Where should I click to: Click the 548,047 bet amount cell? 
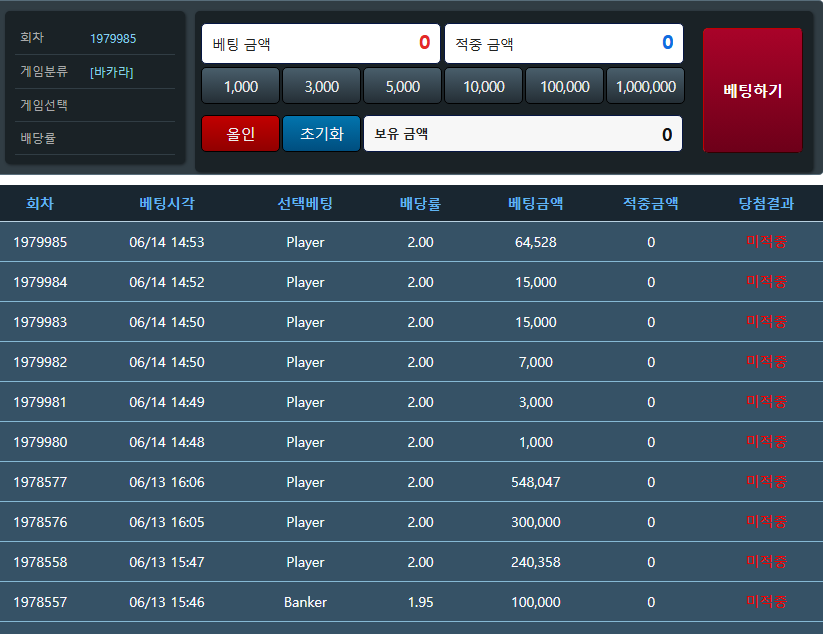coord(535,482)
